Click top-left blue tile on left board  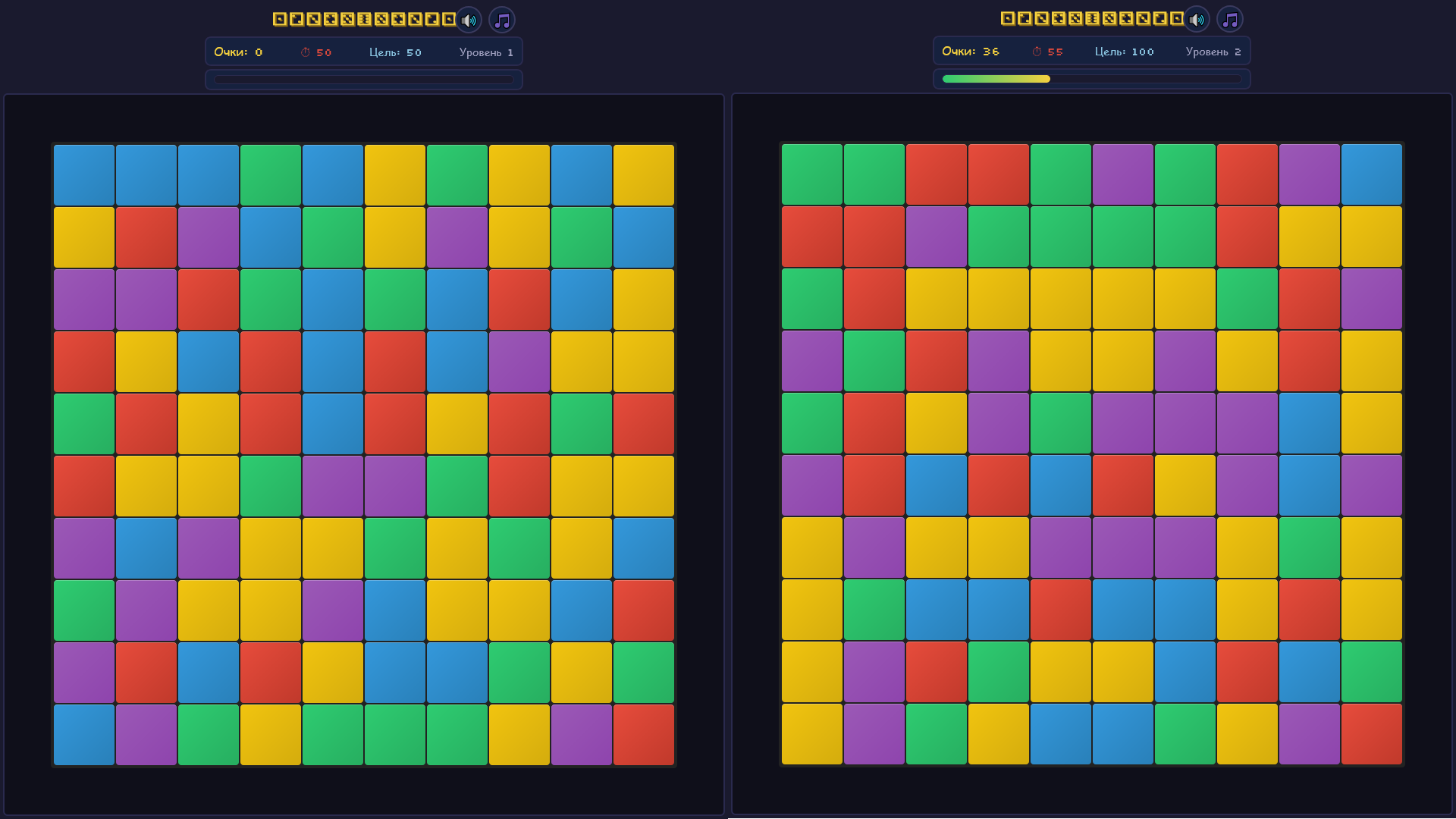84,175
